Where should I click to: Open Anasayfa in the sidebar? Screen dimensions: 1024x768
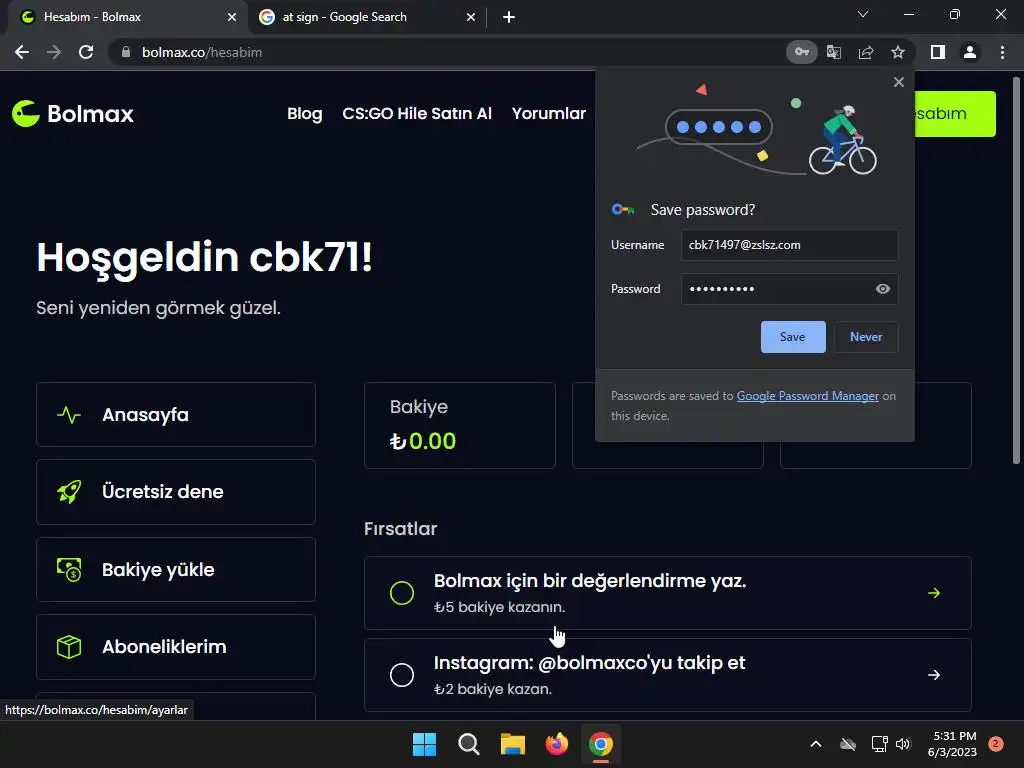click(x=176, y=415)
